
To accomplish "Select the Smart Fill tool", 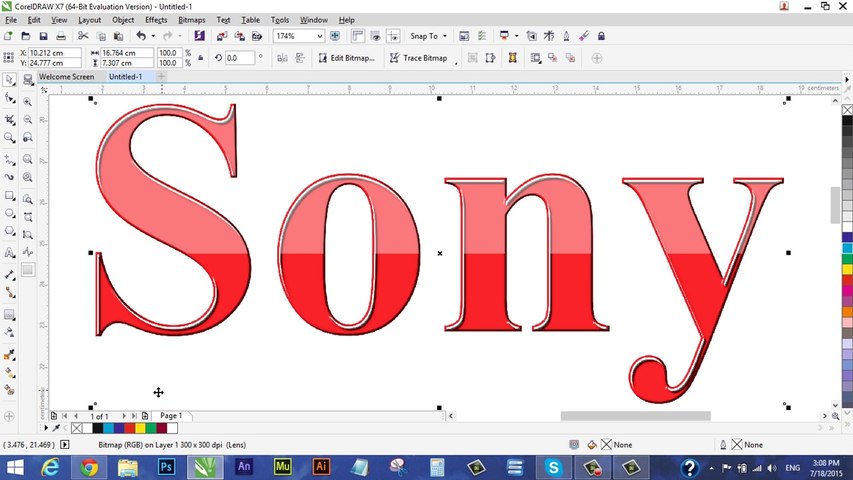I will tap(9, 390).
